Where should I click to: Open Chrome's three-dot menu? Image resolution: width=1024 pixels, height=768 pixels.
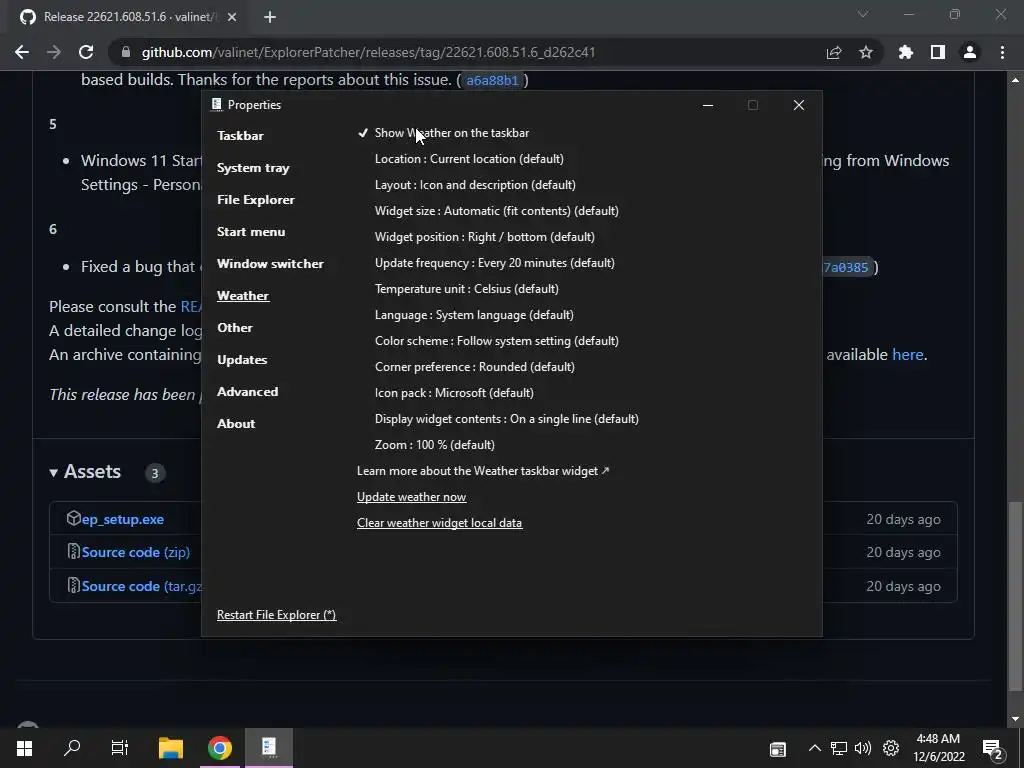pos(1002,52)
